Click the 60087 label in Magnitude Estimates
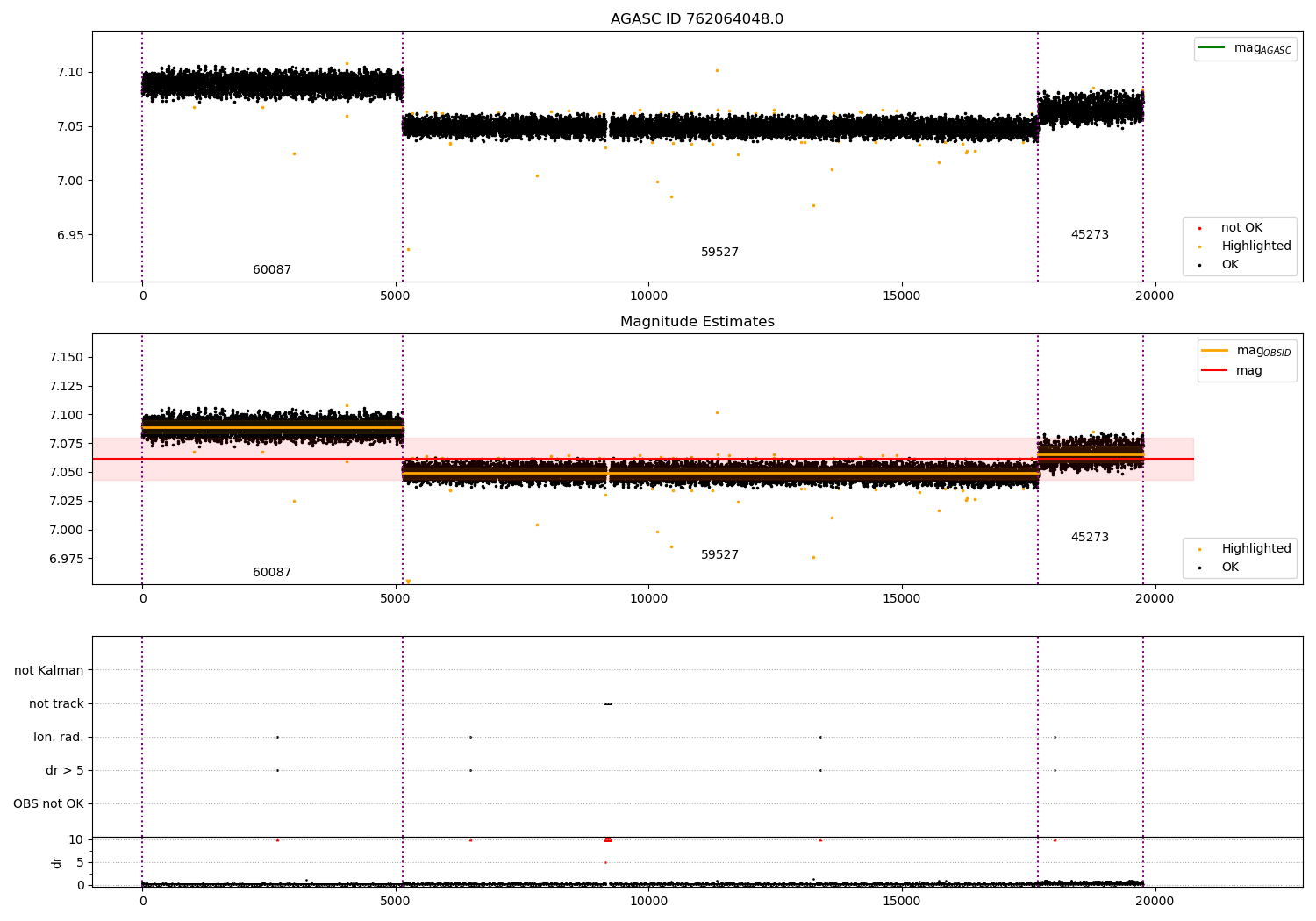 272,573
